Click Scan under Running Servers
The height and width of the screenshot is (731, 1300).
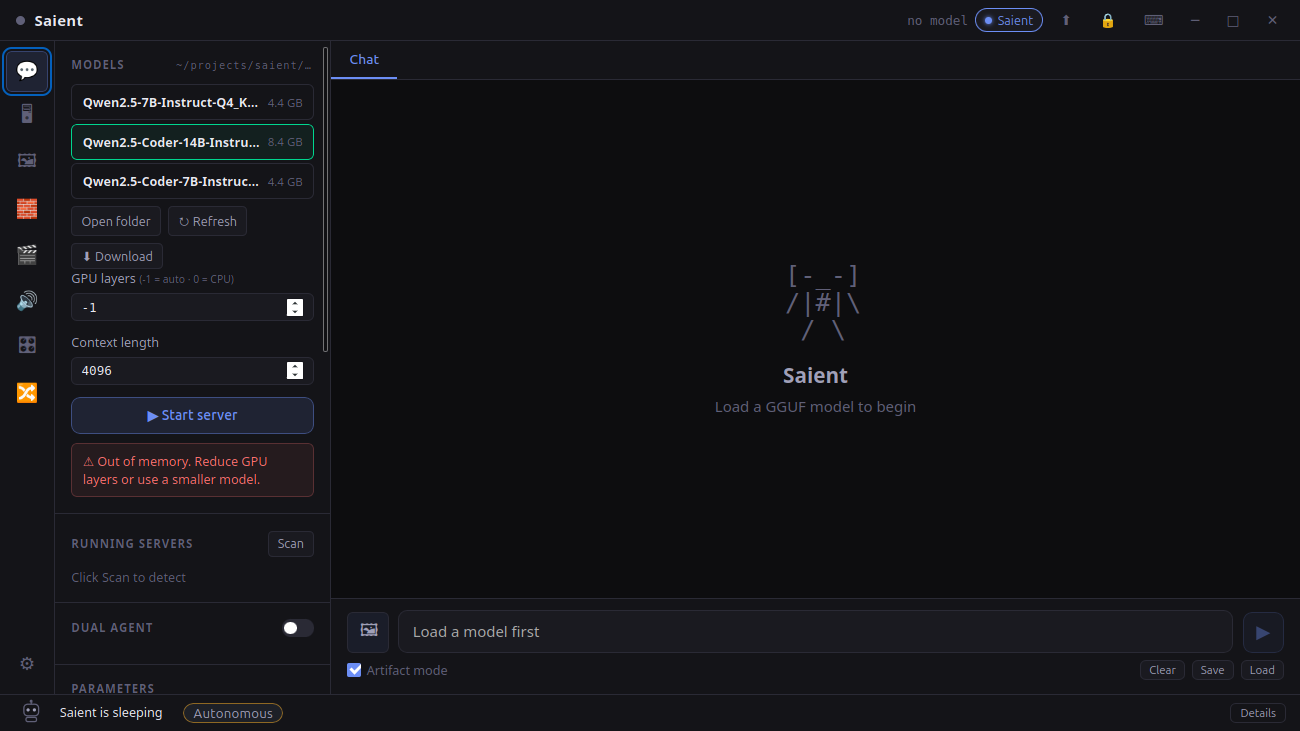291,544
